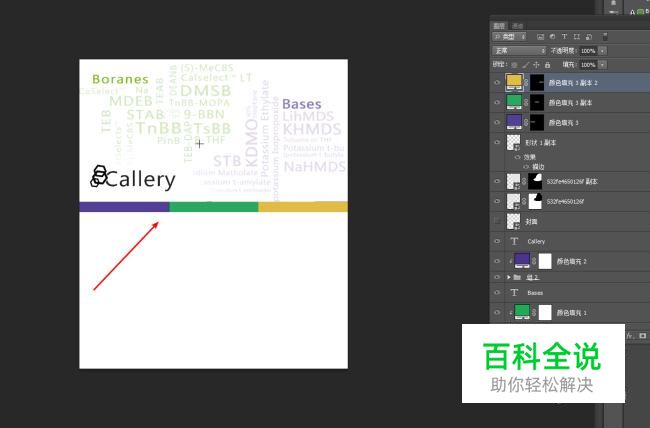The width and height of the screenshot is (650, 428).
Task: Hide the 颜色填充 2 layer
Action: coord(497,261)
